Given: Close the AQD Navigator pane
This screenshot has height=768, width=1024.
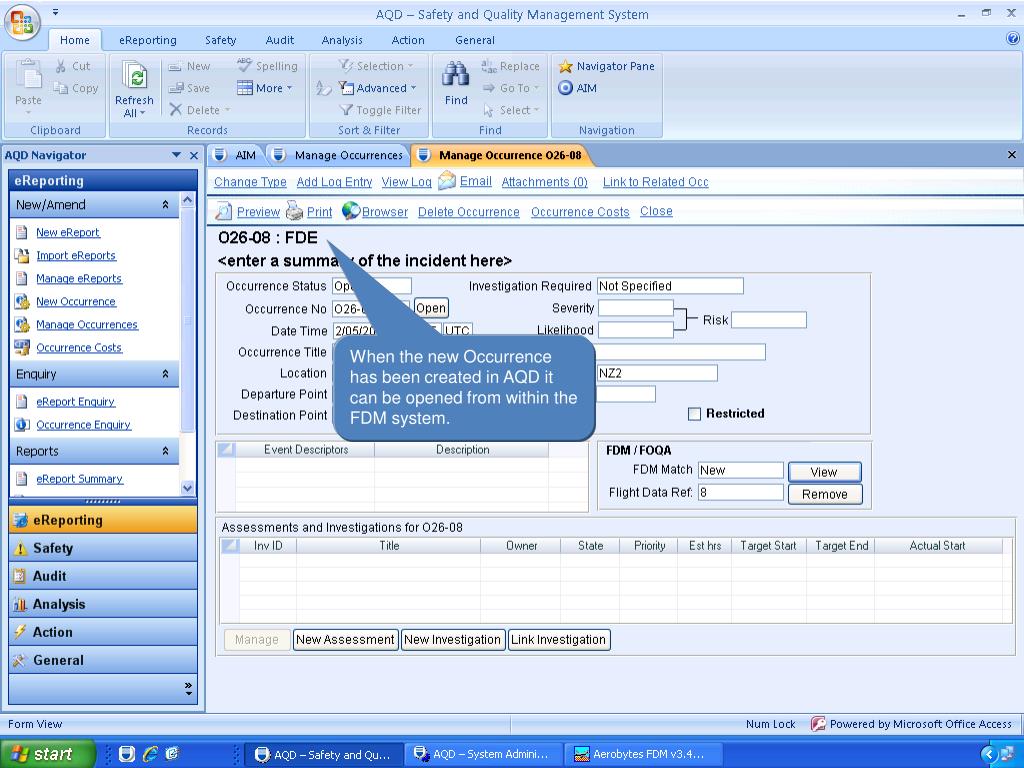Looking at the screenshot, I should point(194,155).
